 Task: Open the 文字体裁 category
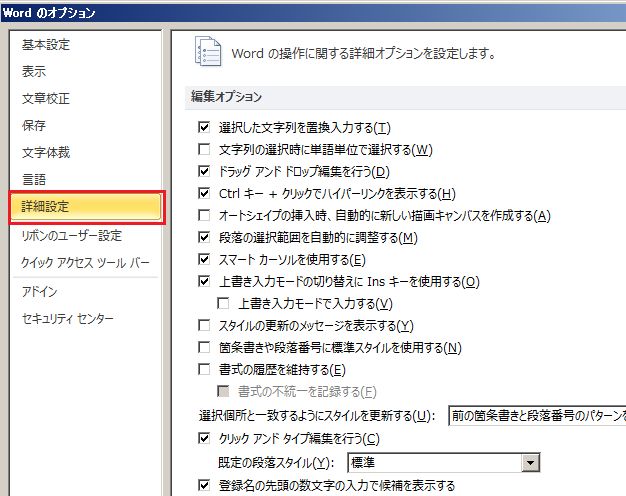(x=46, y=152)
